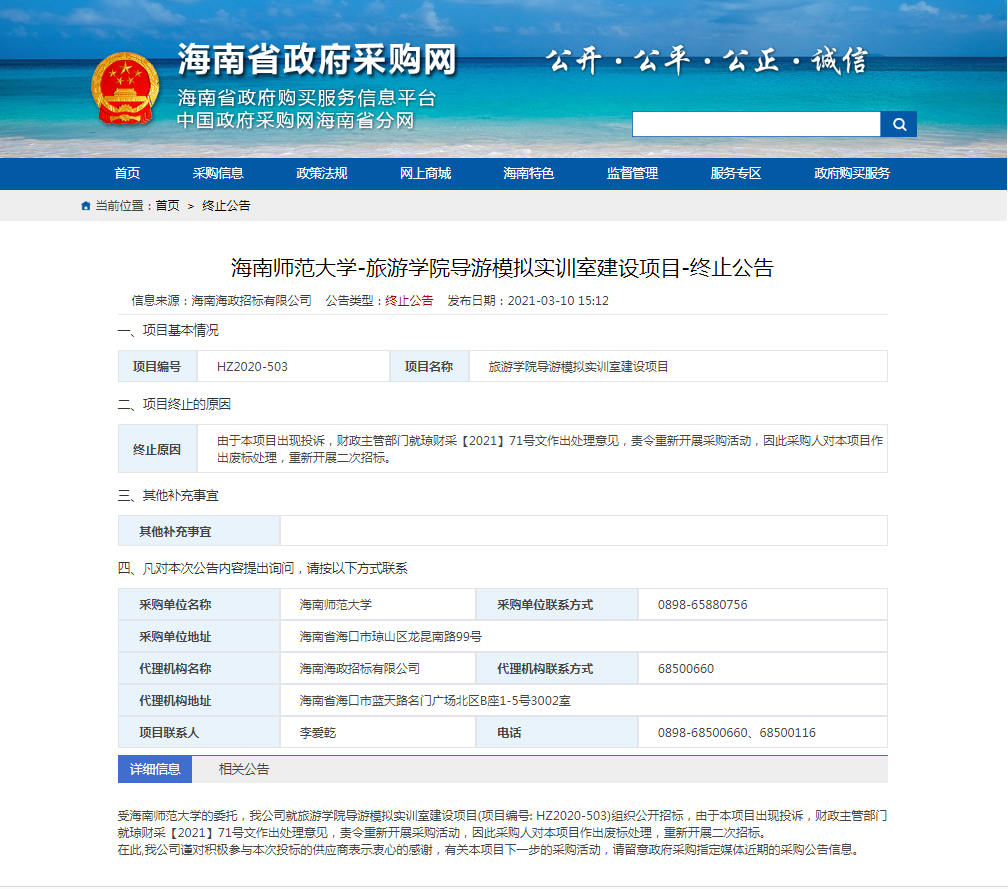The height and width of the screenshot is (889, 1008).
Task: Click the search magnifier button
Action: pyautogui.click(x=898, y=124)
